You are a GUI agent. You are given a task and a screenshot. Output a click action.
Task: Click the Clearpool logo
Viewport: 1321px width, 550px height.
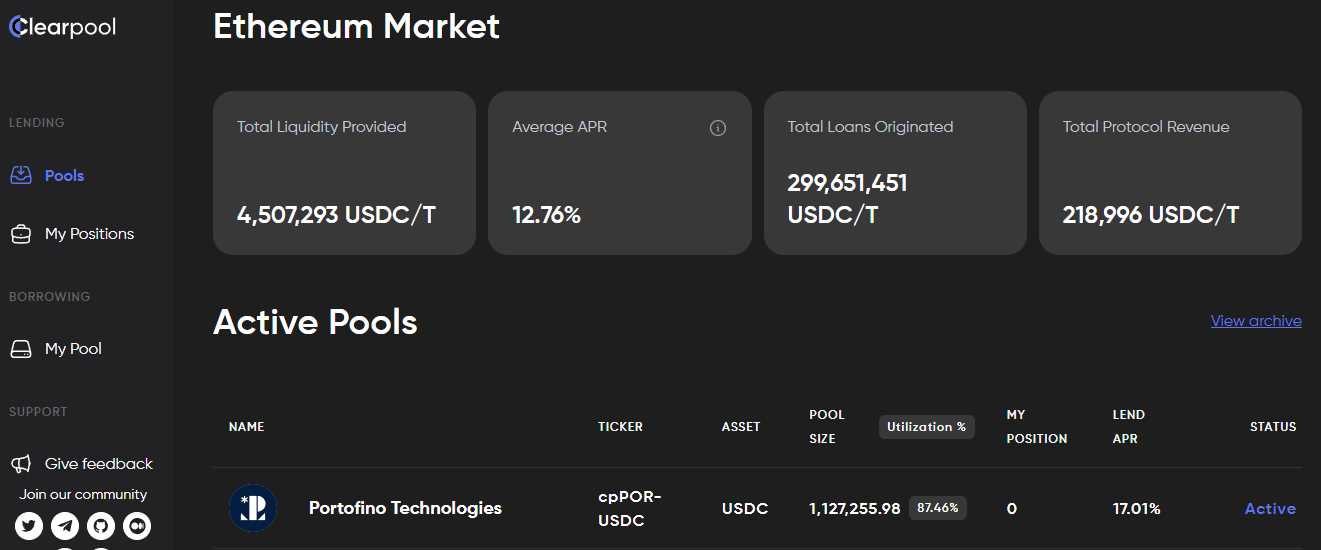point(63,27)
